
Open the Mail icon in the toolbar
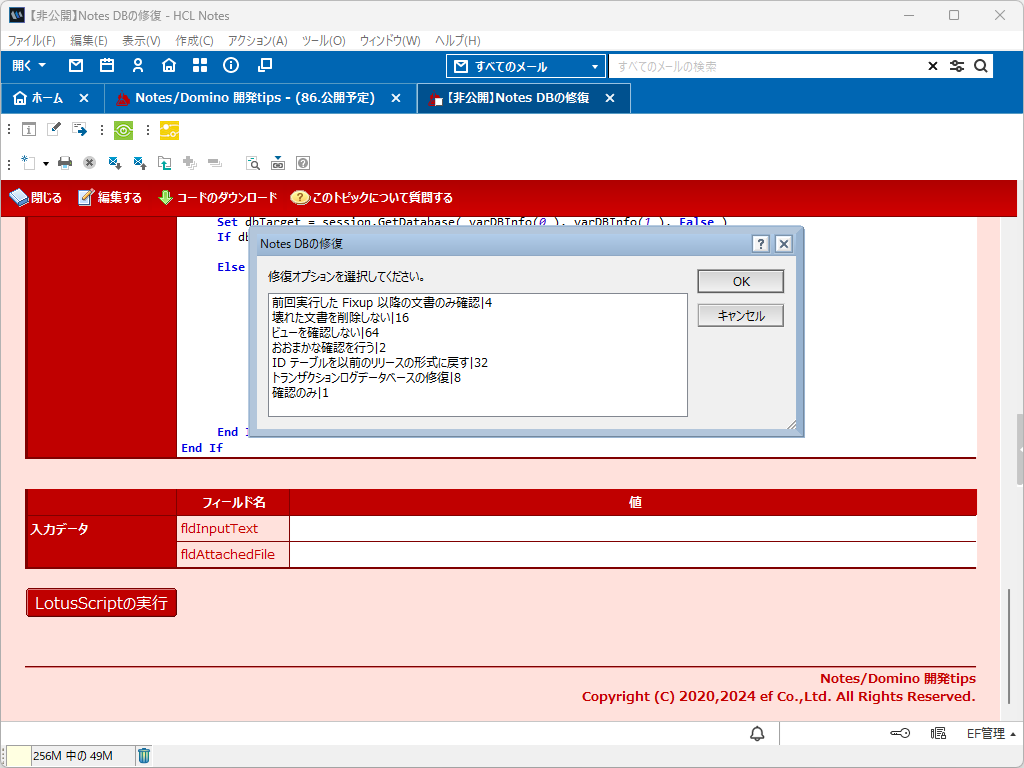click(76, 66)
